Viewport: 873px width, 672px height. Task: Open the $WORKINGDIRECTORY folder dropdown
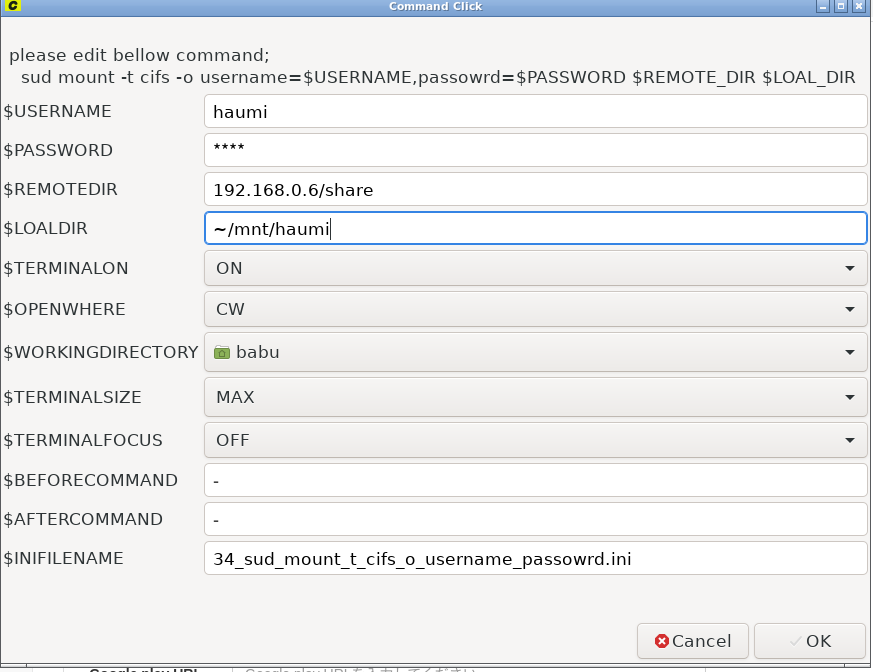(535, 352)
